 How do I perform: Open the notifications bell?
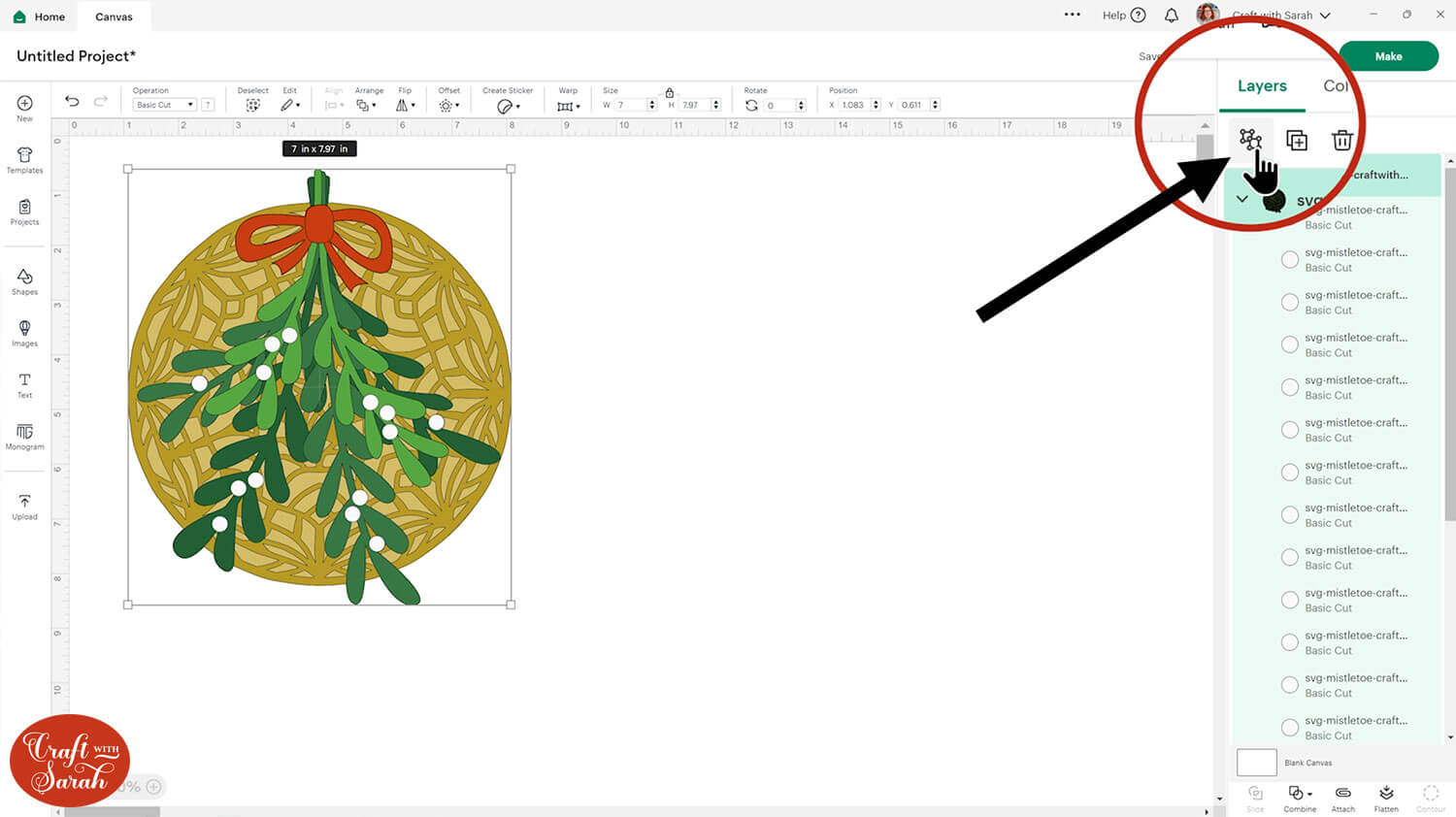(x=1172, y=16)
